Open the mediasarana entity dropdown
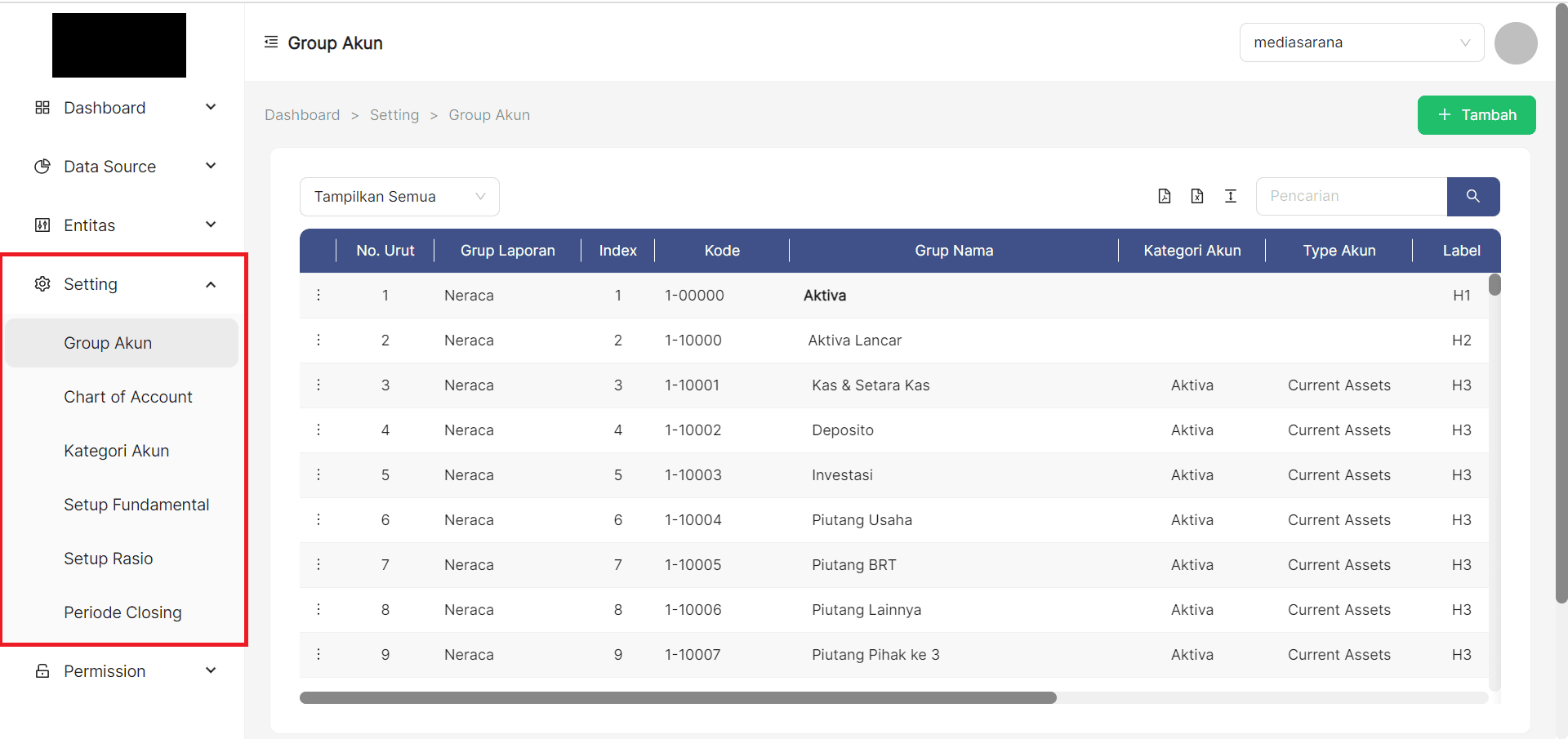This screenshot has height=739, width=1568. click(1361, 42)
